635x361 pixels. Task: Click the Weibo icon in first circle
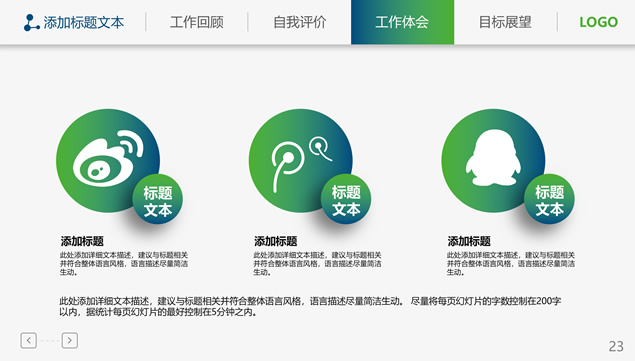pos(108,158)
